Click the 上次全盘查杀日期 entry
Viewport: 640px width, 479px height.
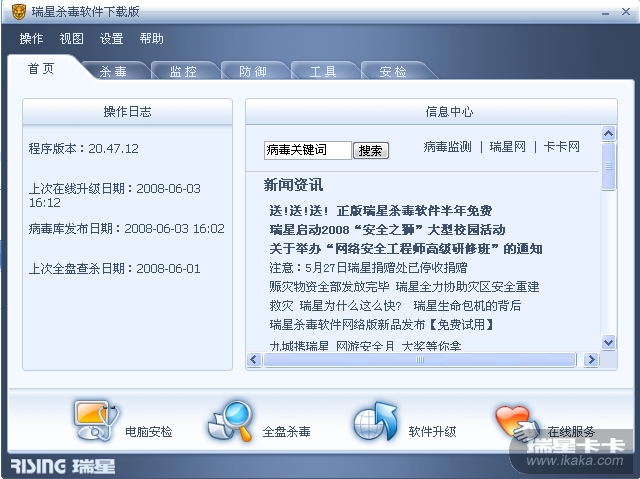114,268
